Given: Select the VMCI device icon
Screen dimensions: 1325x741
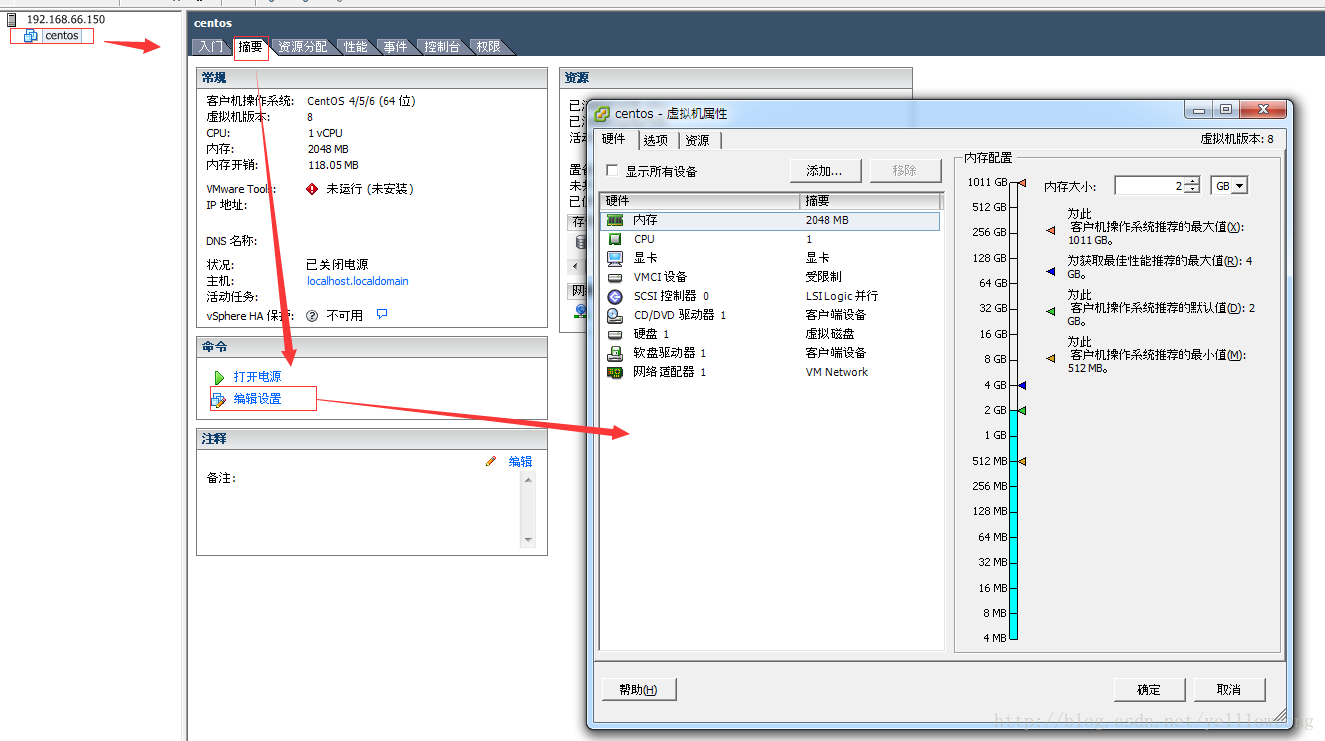Looking at the screenshot, I should (615, 277).
